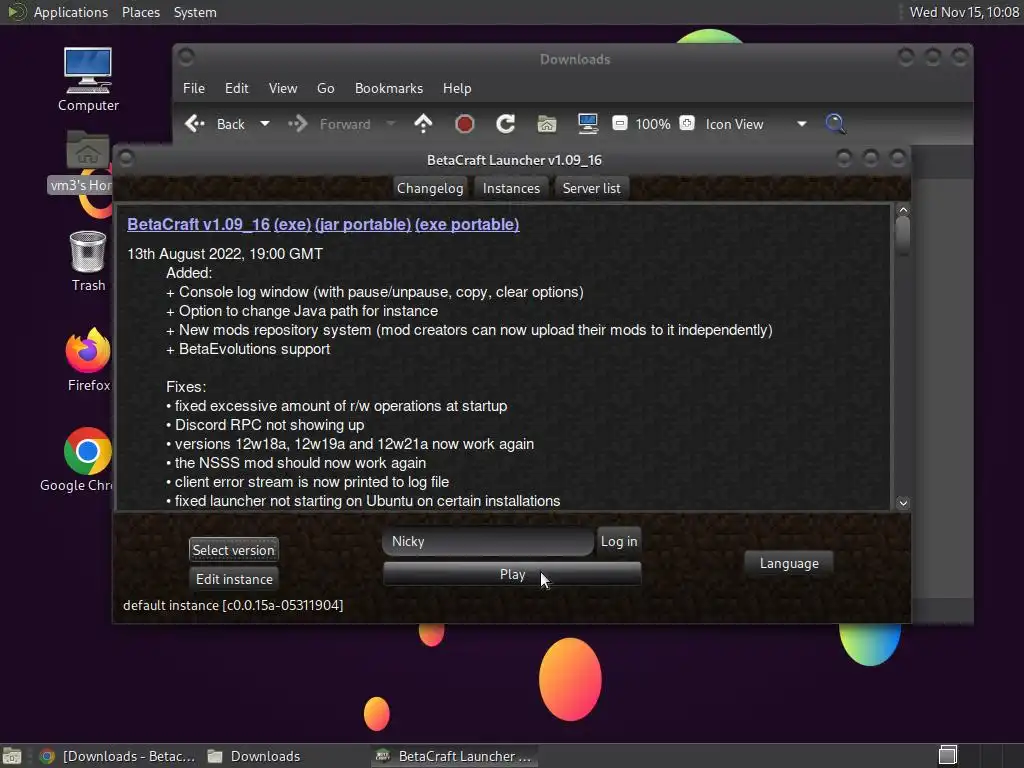Image resolution: width=1024 pixels, height=768 pixels.
Task: Open the File menu in Downloads
Action: pyautogui.click(x=194, y=88)
